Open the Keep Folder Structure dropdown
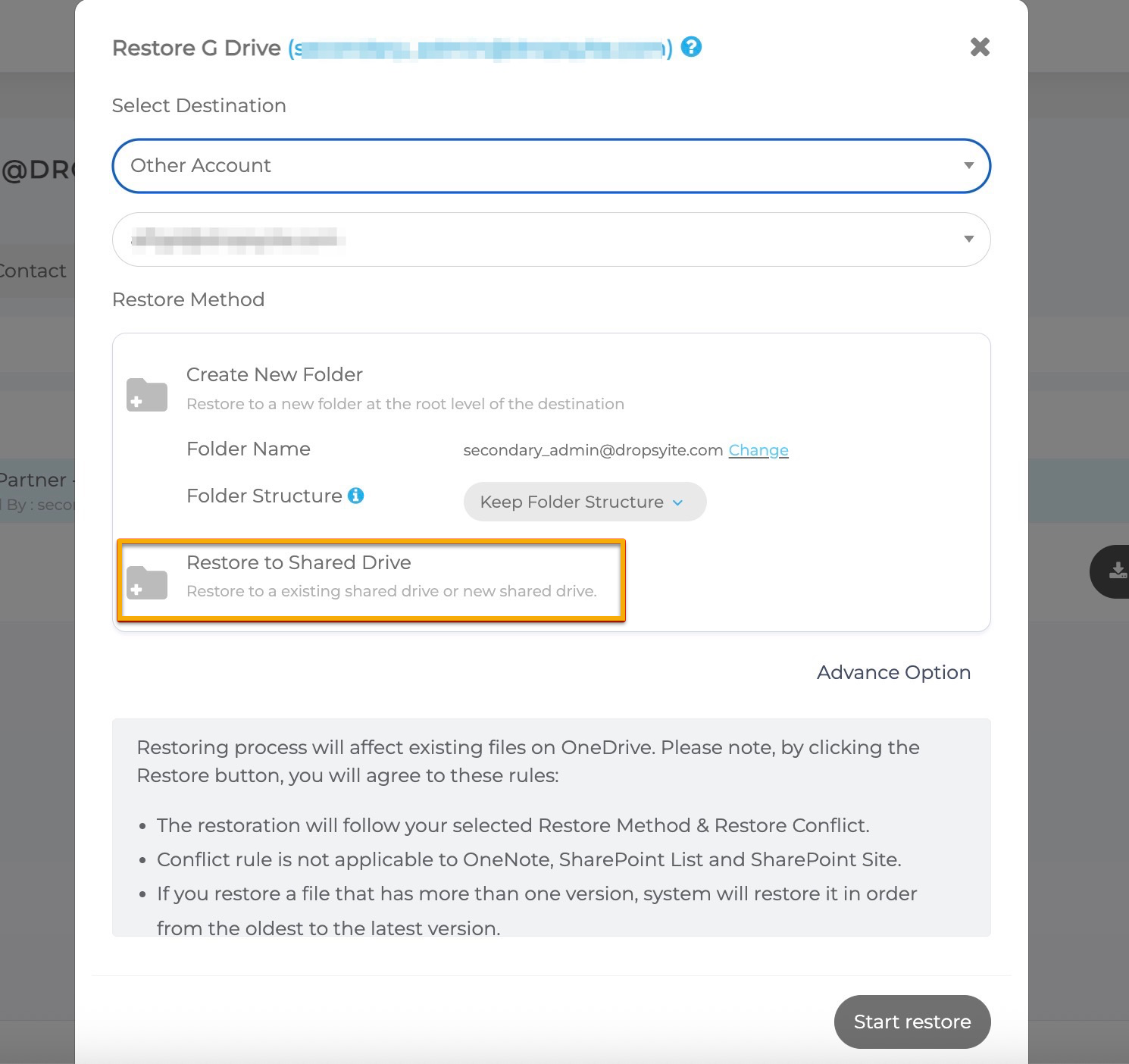Viewport: 1129px width, 1064px height. coord(584,502)
